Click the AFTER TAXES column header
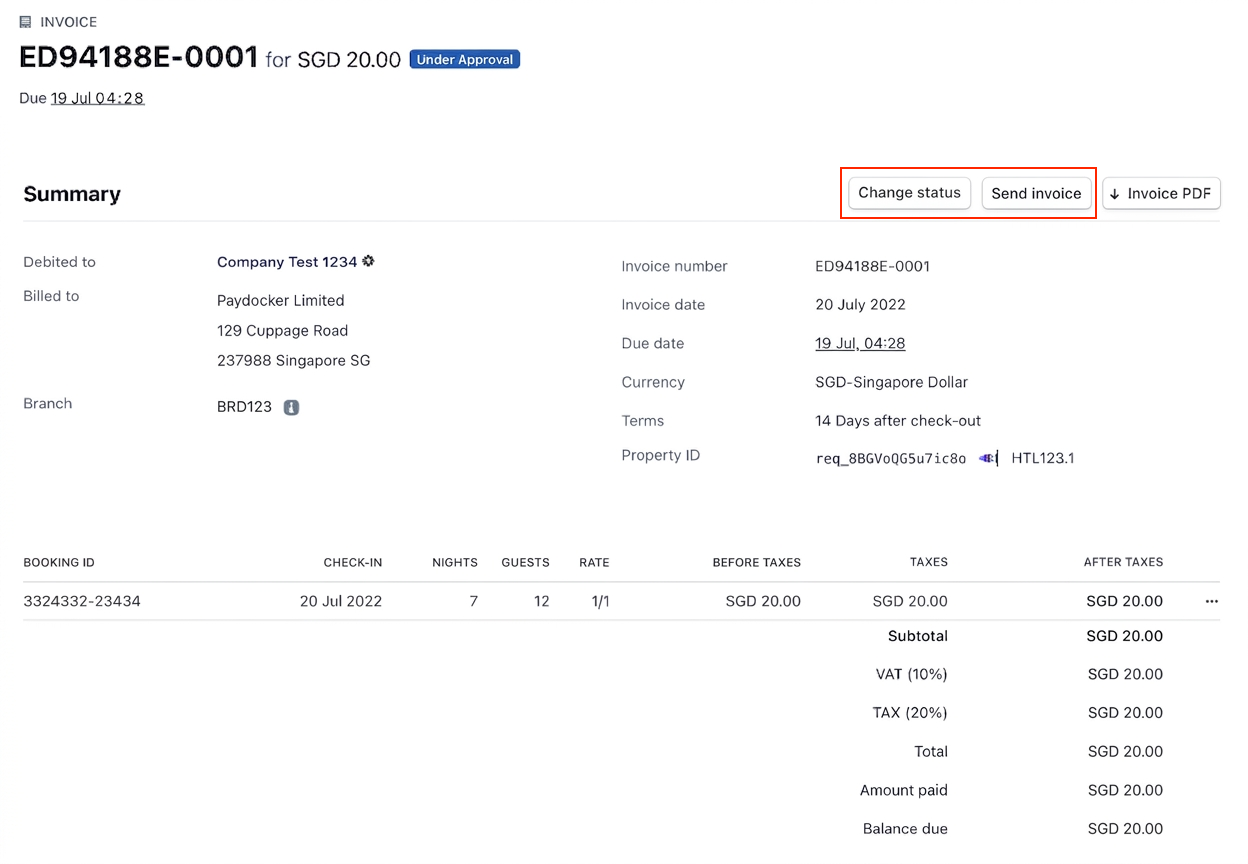1248x864 pixels. pyautogui.click(x=1123, y=562)
